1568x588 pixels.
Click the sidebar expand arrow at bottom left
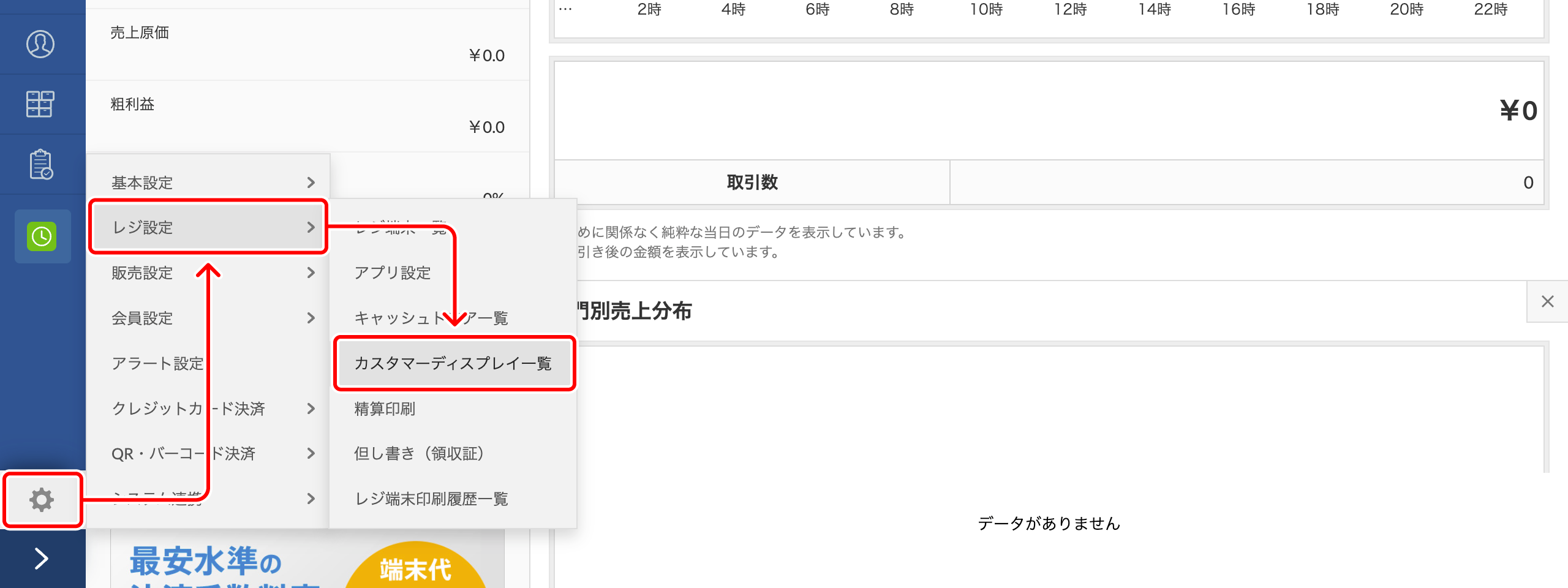point(41,559)
